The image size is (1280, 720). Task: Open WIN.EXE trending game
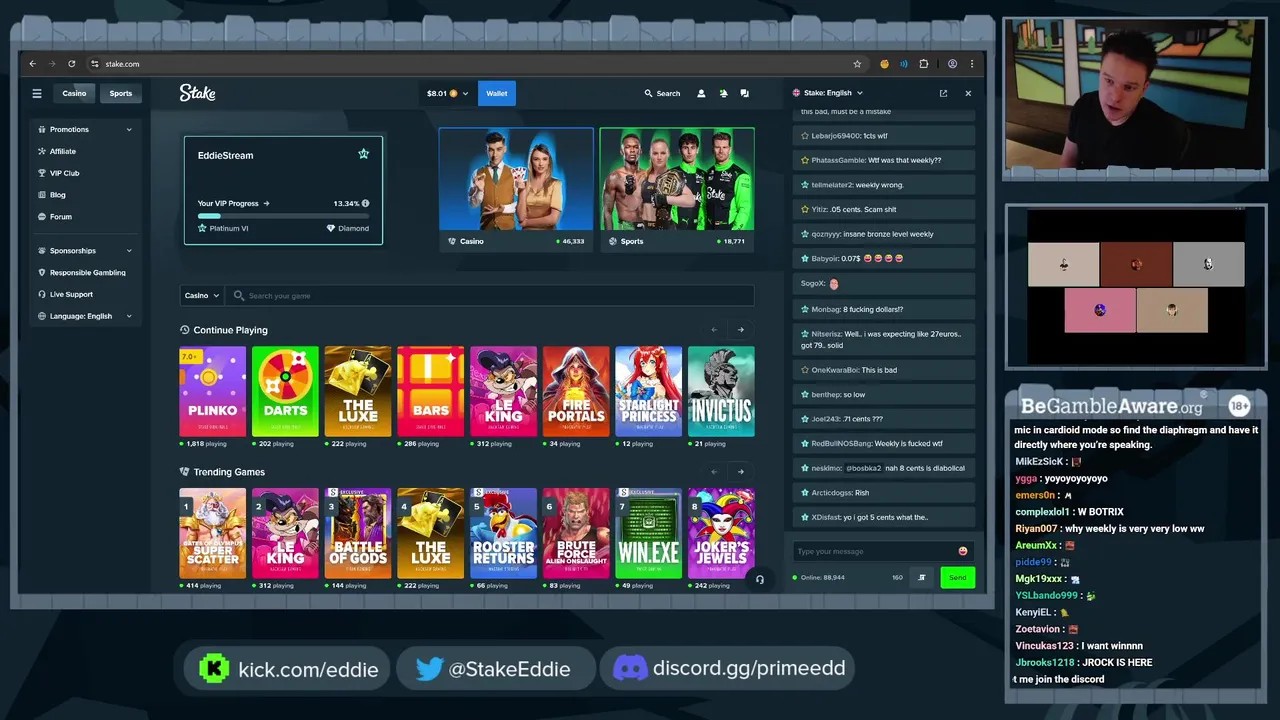point(648,533)
